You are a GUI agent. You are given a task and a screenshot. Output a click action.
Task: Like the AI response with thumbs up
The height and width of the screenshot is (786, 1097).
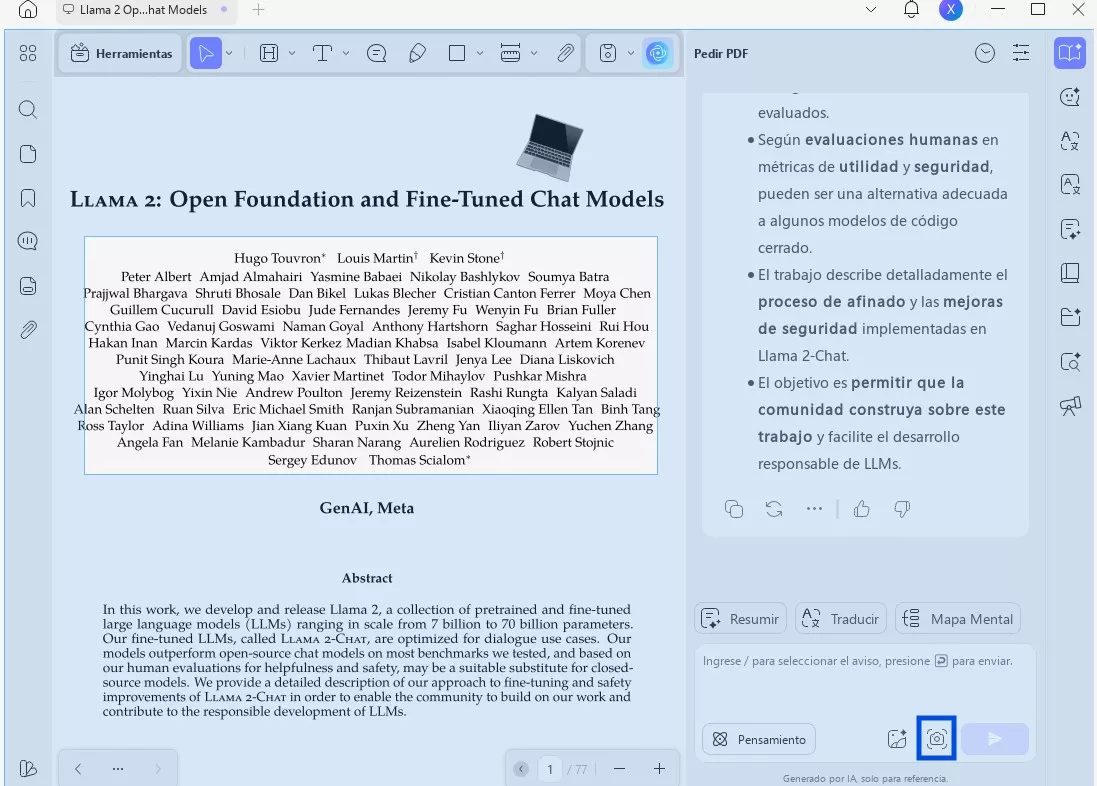(862, 509)
